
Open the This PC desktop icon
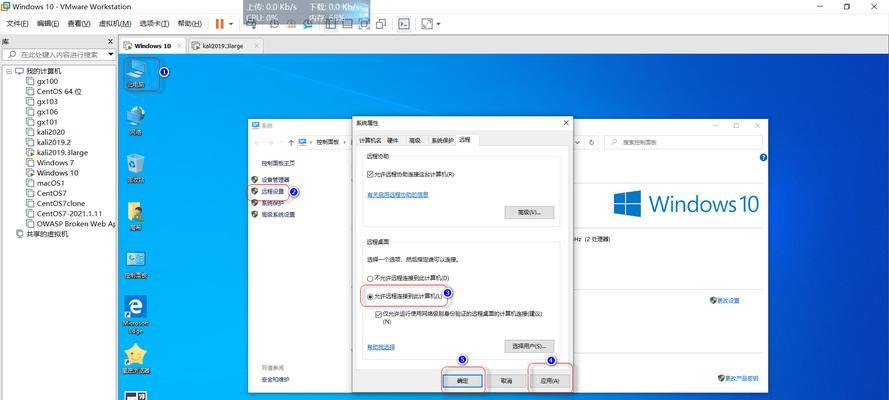pyautogui.click(x=136, y=74)
